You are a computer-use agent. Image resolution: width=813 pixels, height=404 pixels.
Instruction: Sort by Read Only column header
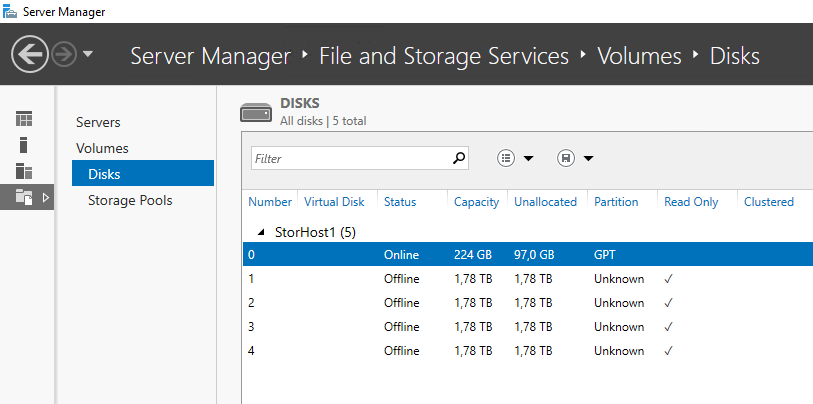point(691,202)
